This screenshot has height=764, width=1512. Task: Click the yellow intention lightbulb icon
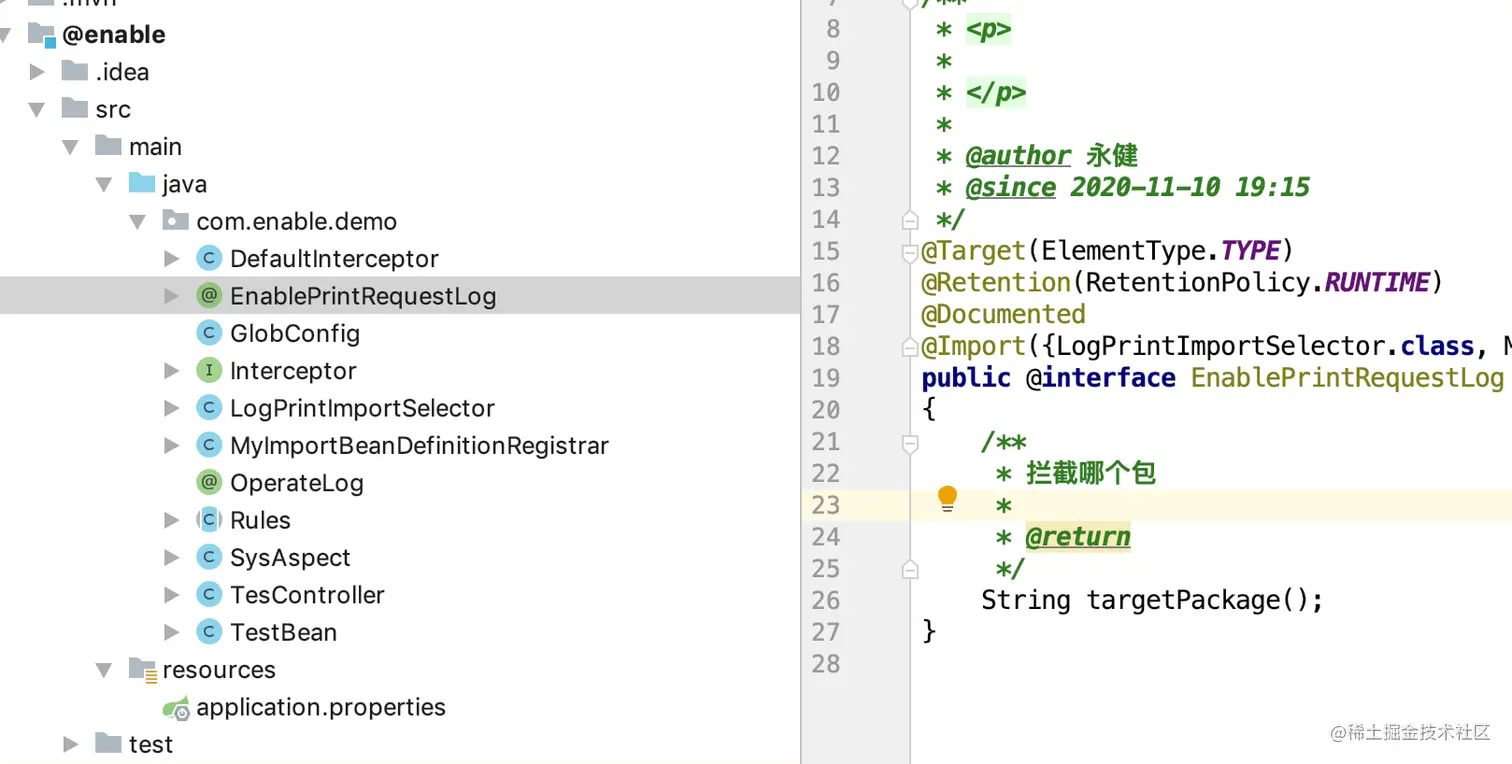(946, 498)
